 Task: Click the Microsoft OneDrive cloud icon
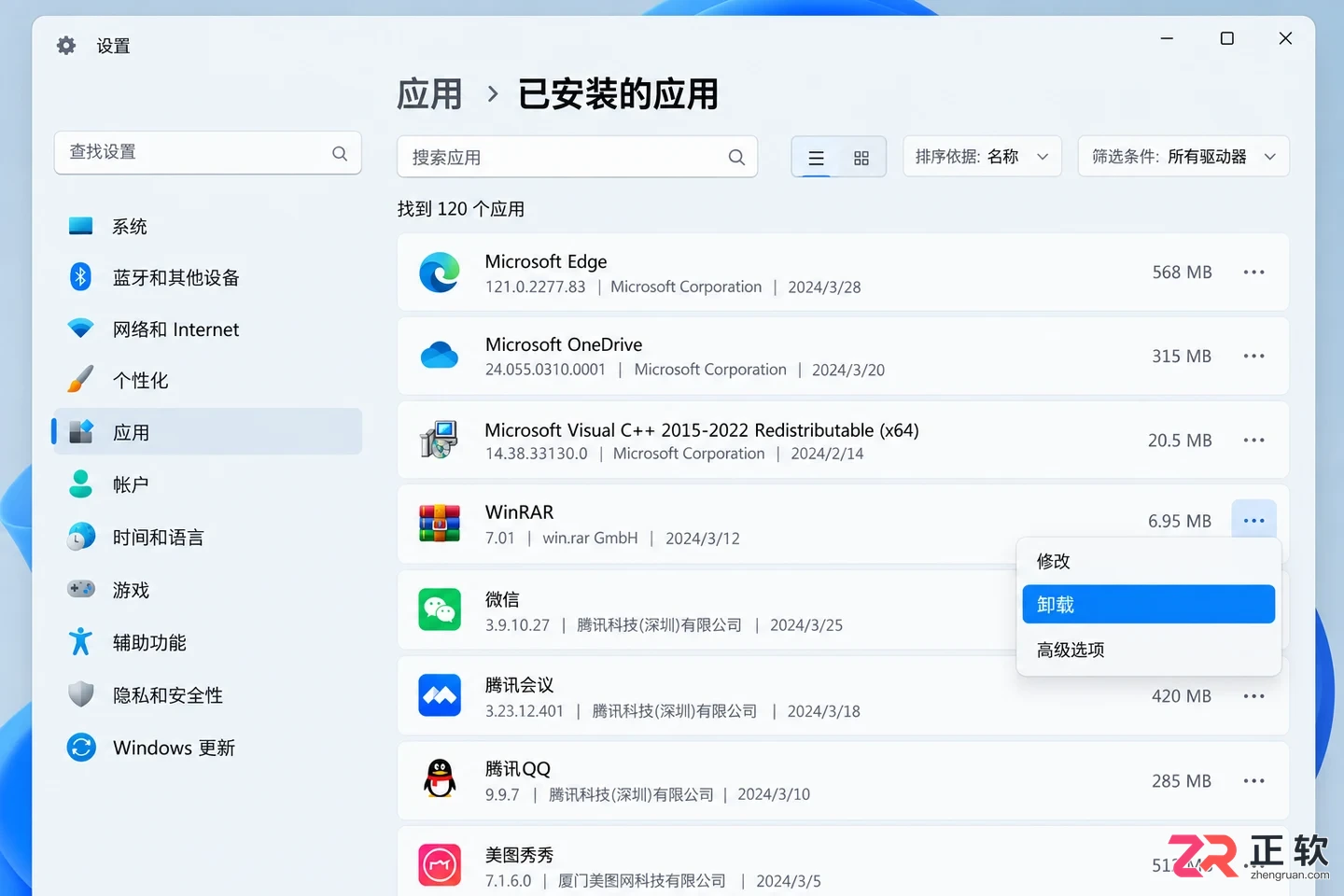click(440, 356)
